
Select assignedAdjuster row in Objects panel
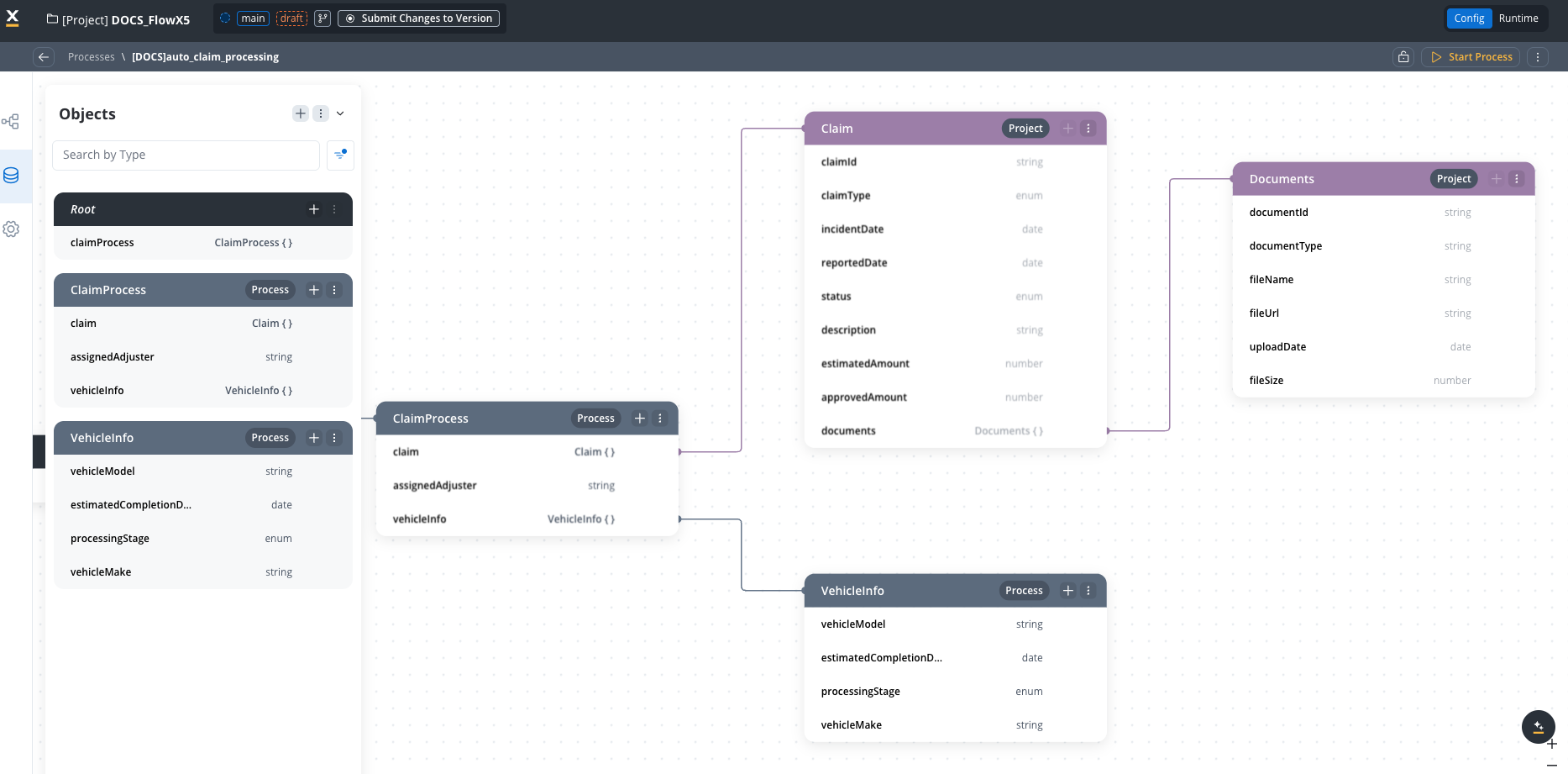[203, 357]
